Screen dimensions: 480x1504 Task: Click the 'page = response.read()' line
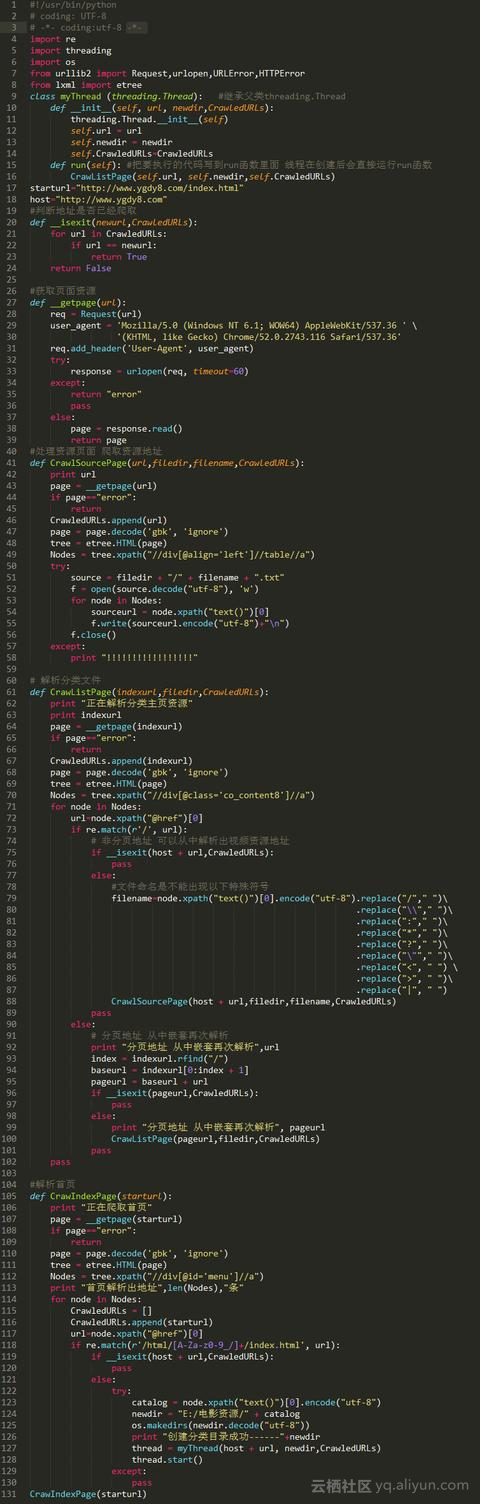click(x=126, y=428)
